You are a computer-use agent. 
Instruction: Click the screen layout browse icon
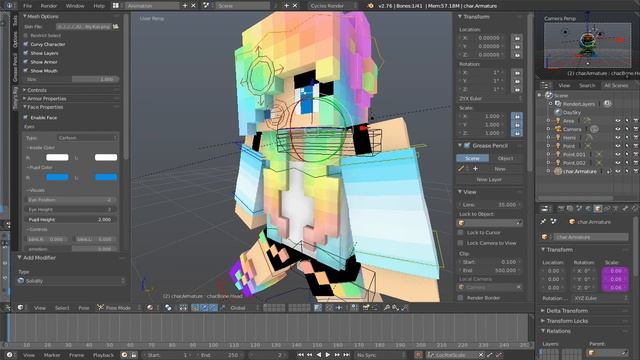[x=116, y=6]
